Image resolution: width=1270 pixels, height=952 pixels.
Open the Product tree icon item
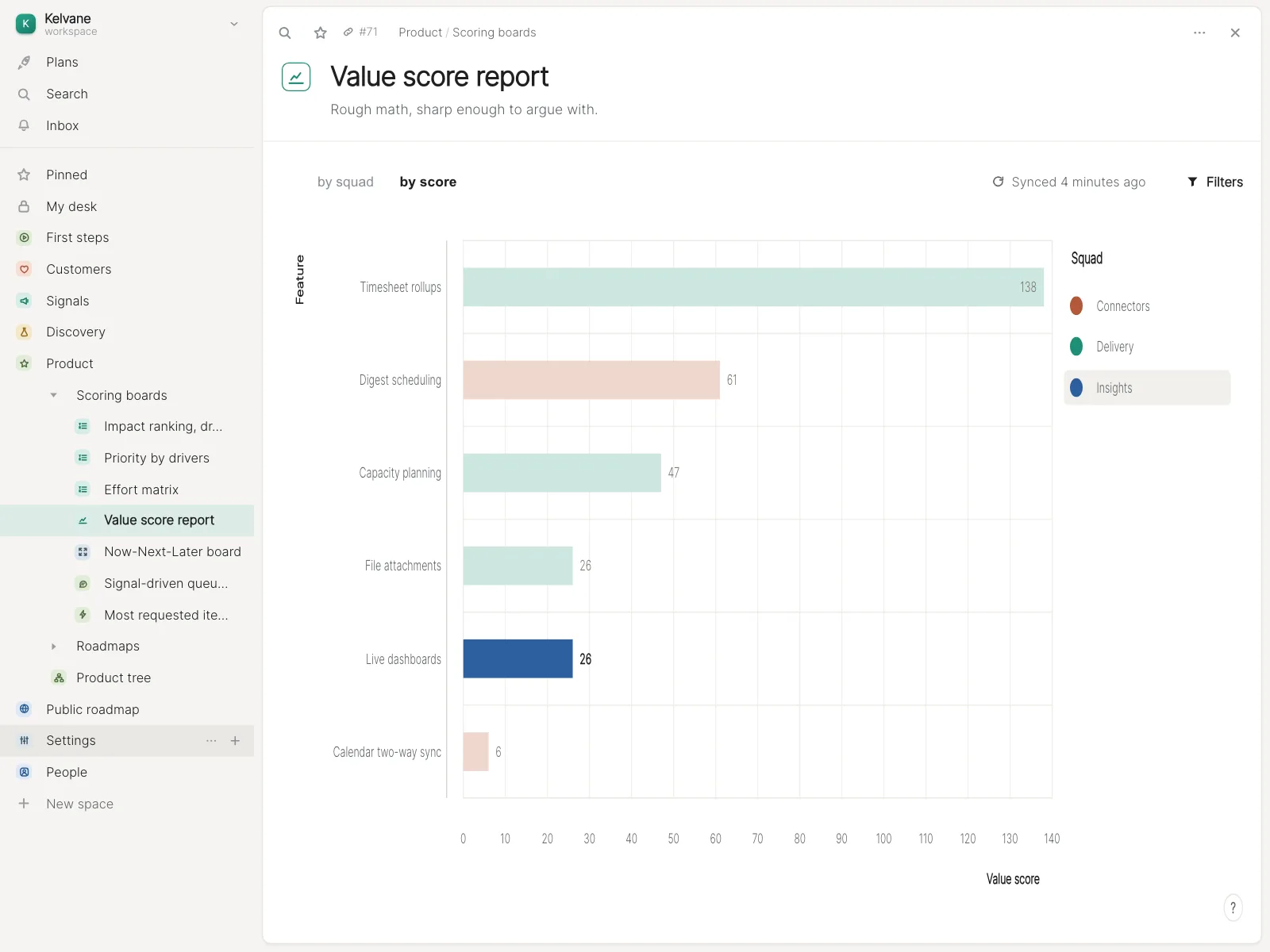pos(59,678)
